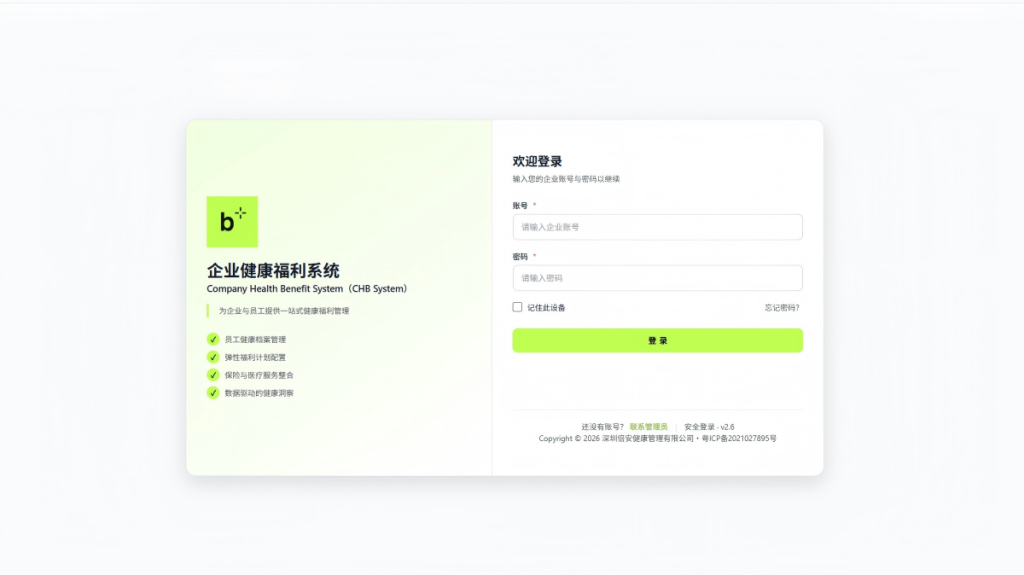Open the 忘记密码? link
1024x575 pixels.
(x=782, y=308)
